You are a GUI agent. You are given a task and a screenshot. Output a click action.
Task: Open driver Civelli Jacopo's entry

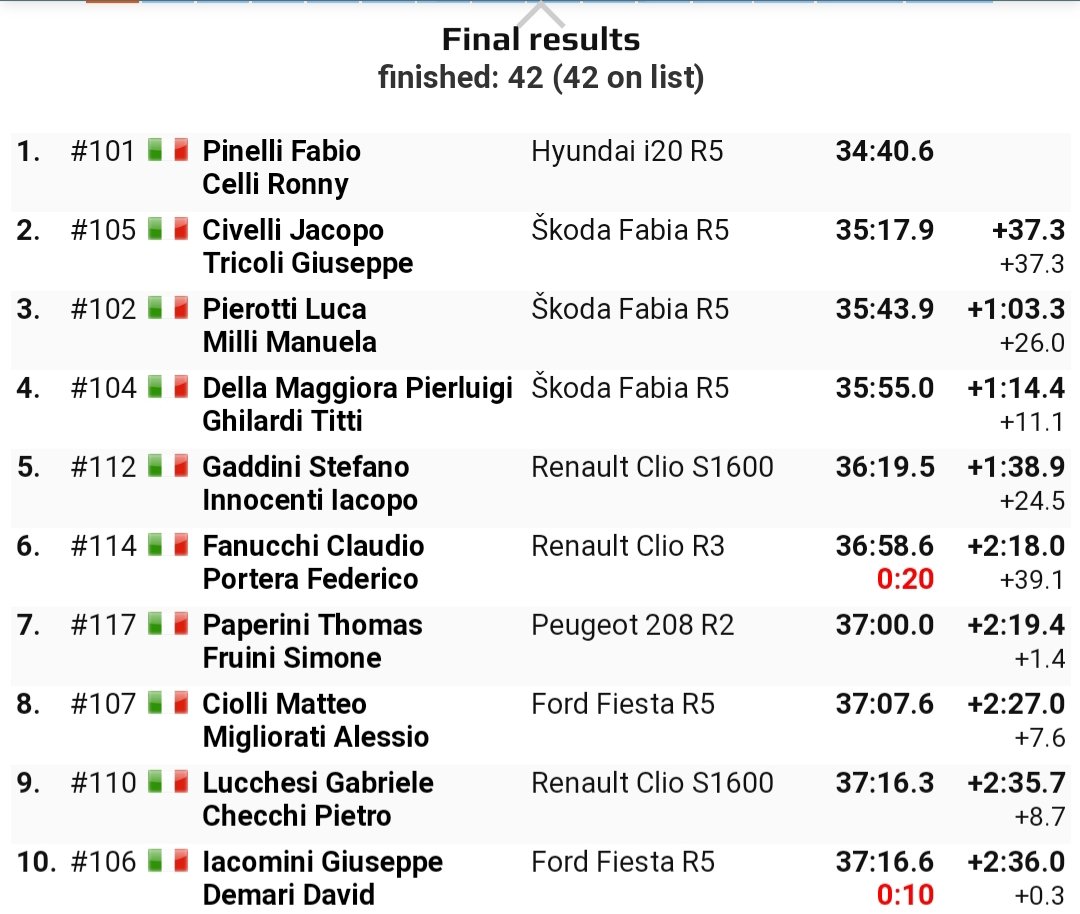(x=293, y=230)
